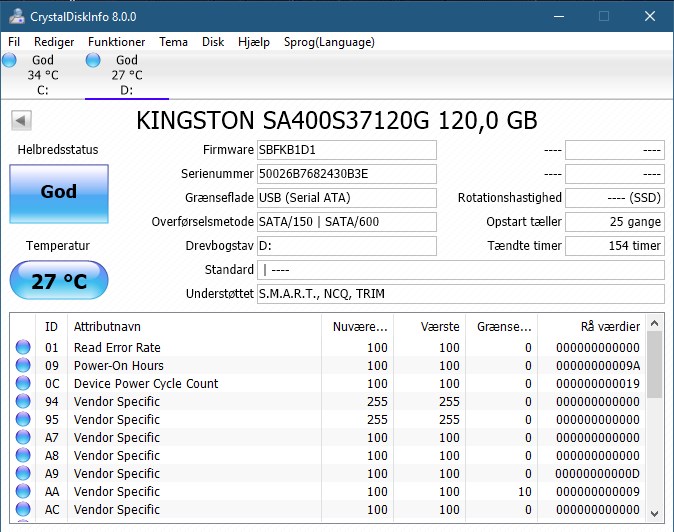Click raw value 000000000009
The height and width of the screenshot is (532, 674).
(x=598, y=492)
